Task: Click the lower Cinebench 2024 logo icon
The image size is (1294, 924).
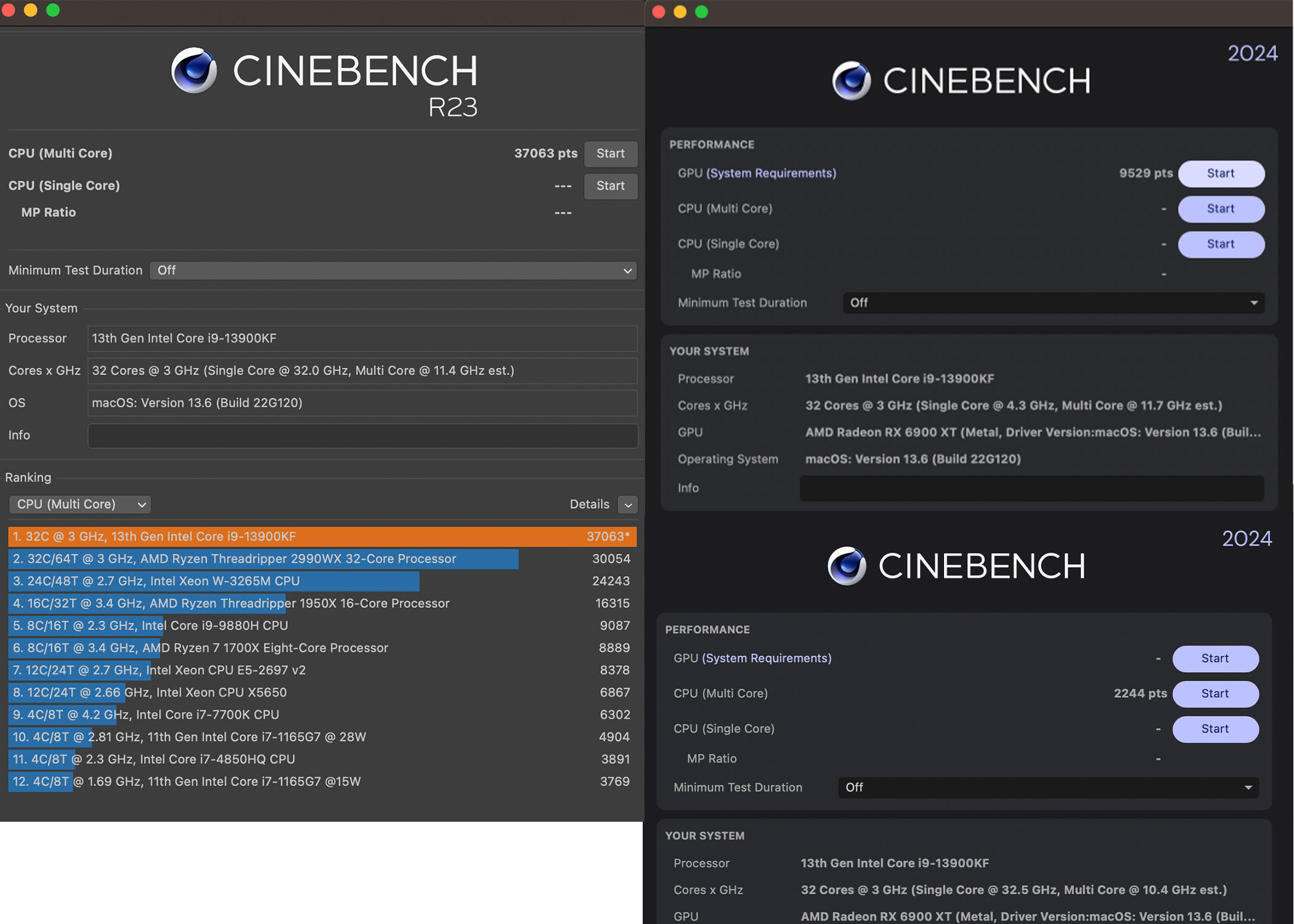Action: coord(847,565)
